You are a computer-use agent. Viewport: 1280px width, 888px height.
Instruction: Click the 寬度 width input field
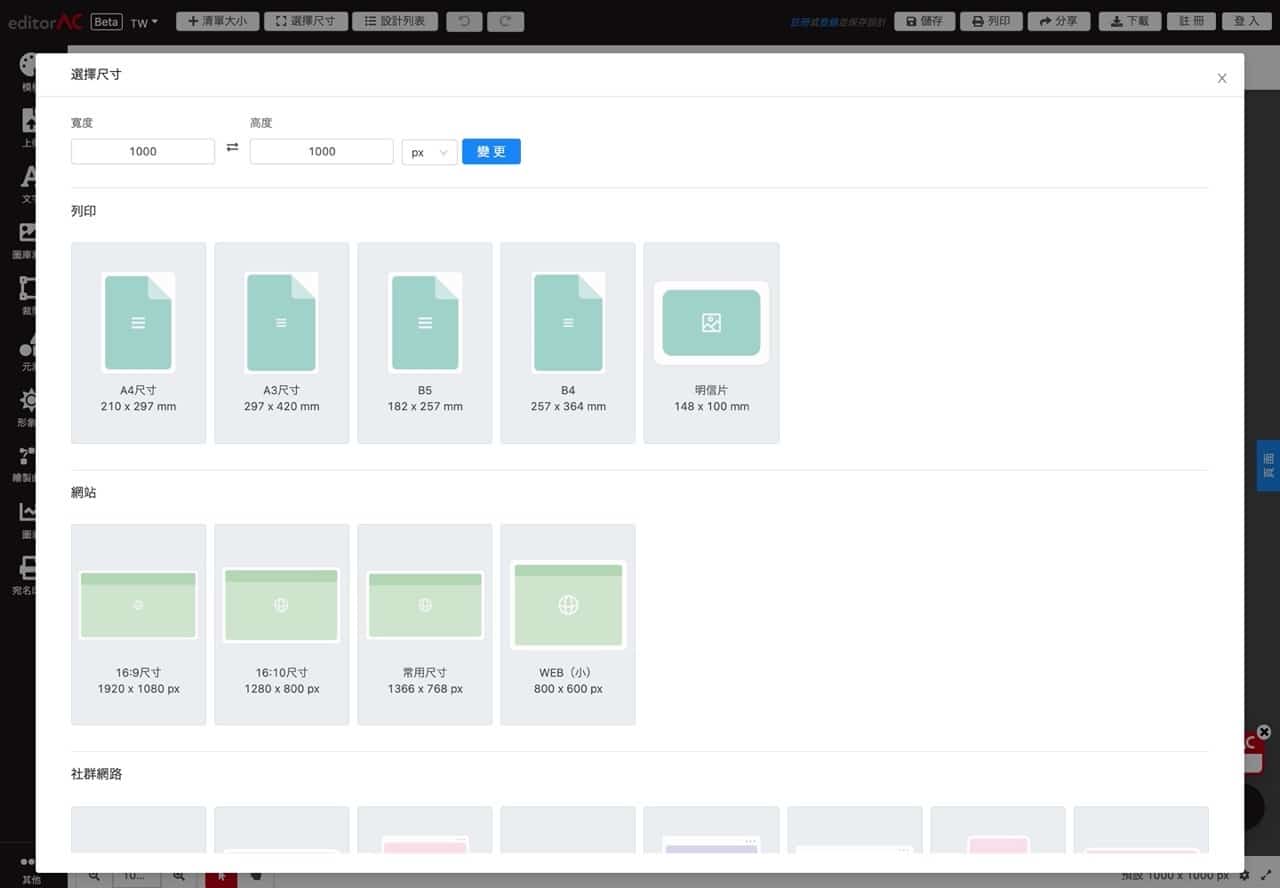click(x=143, y=152)
